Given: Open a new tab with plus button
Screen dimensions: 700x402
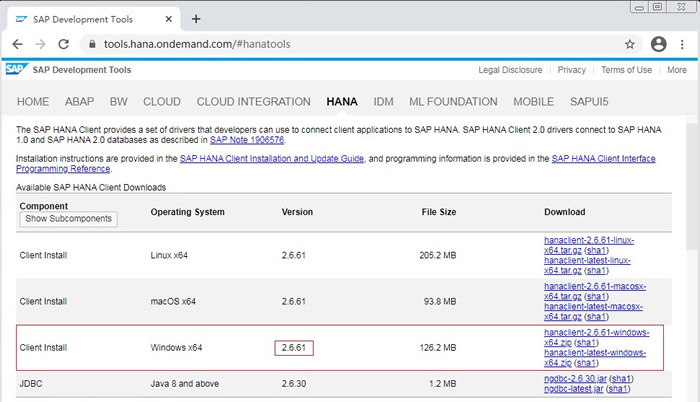Looking at the screenshot, I should (196, 18).
